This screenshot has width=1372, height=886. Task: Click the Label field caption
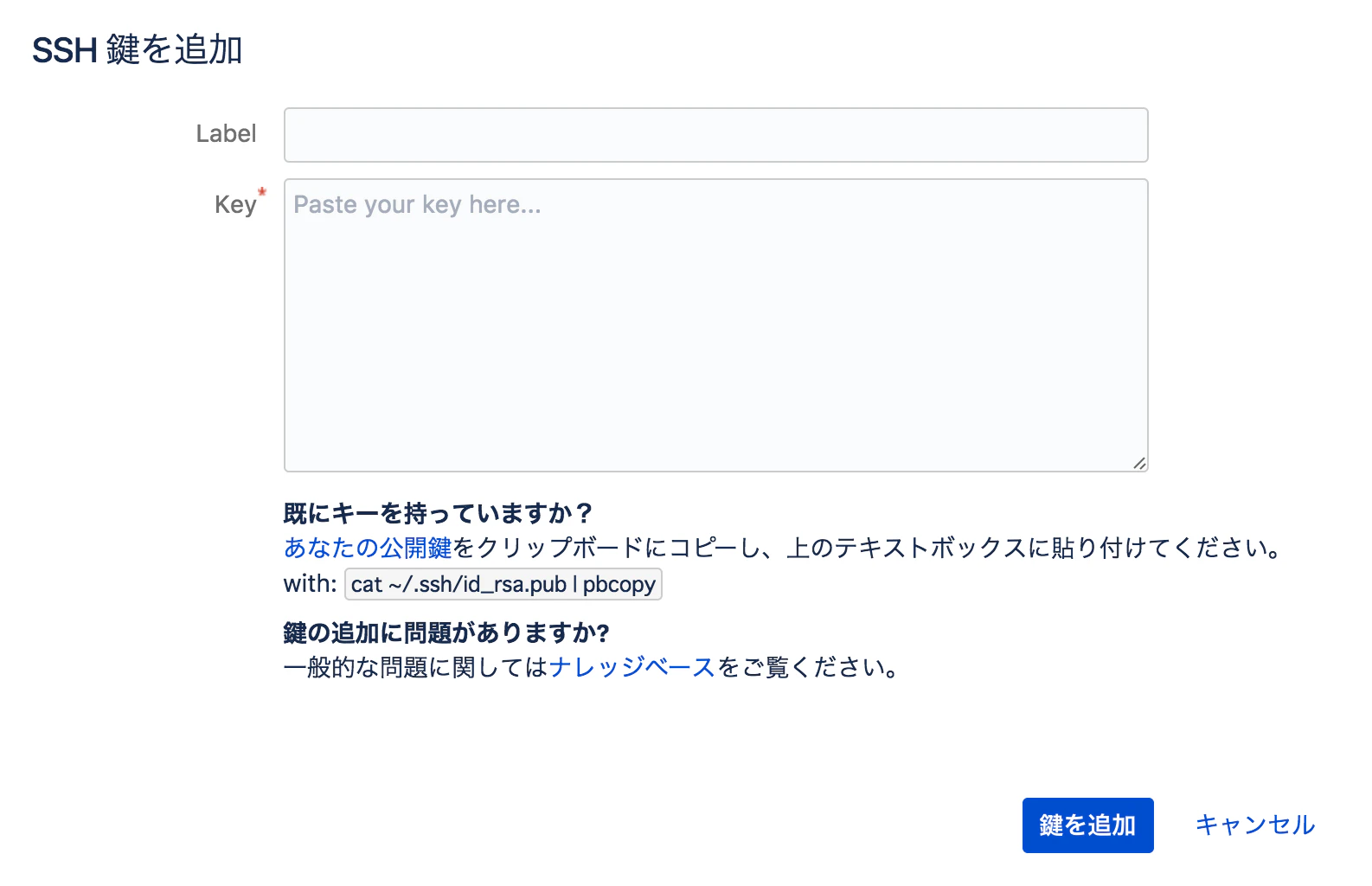(226, 134)
